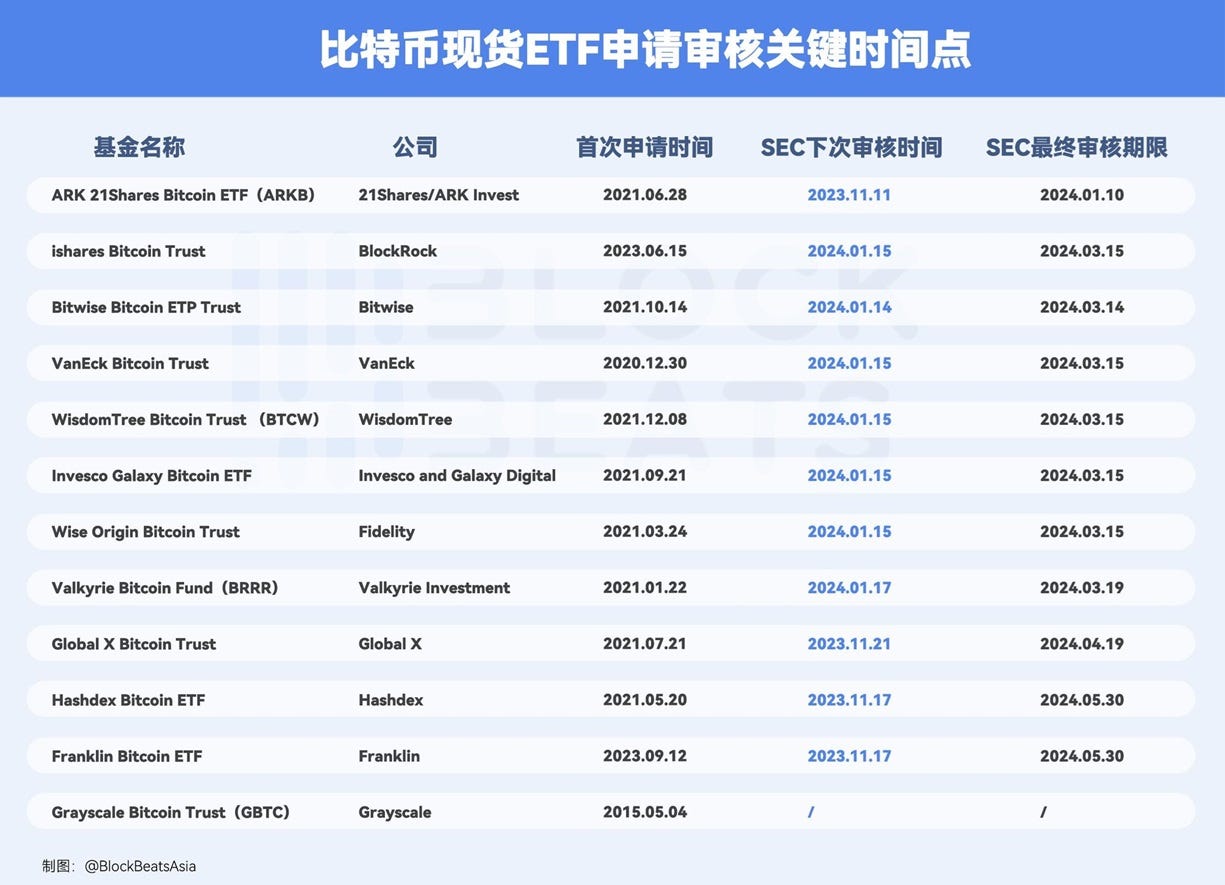
Task: Click the 2020.12.30 application date
Action: [645, 363]
